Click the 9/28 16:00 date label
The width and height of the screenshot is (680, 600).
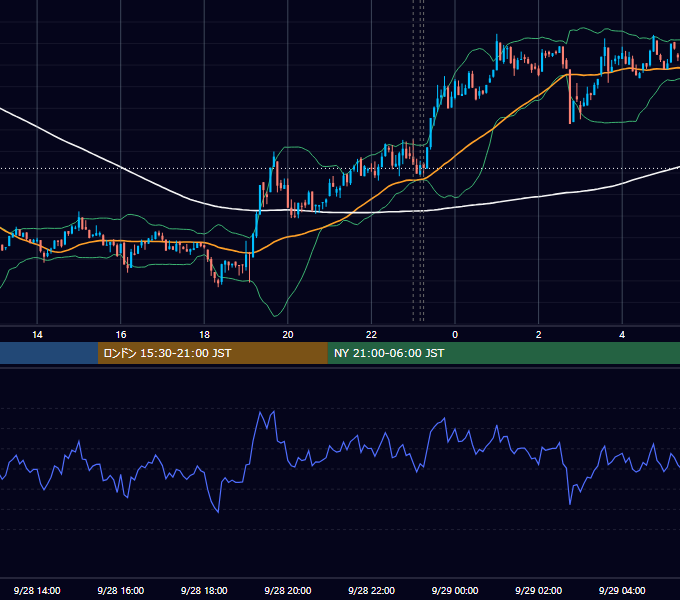[x=121, y=590]
